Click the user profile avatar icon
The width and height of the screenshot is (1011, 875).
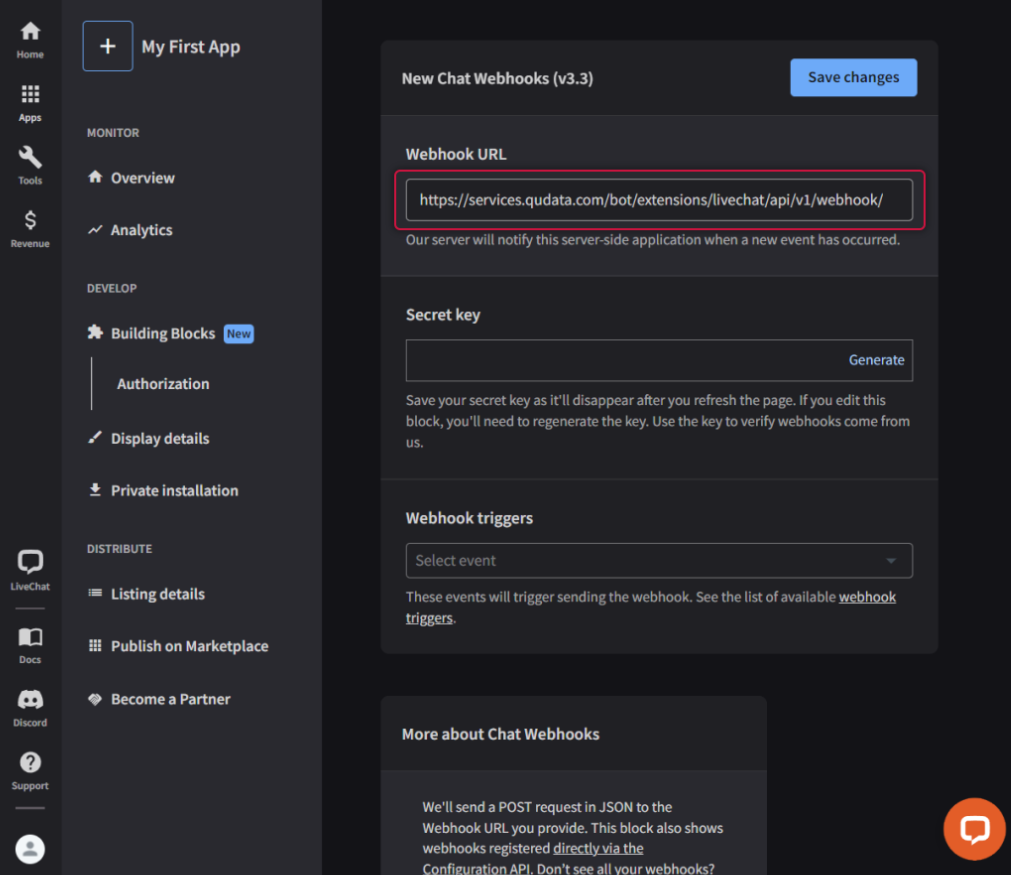[x=30, y=849]
